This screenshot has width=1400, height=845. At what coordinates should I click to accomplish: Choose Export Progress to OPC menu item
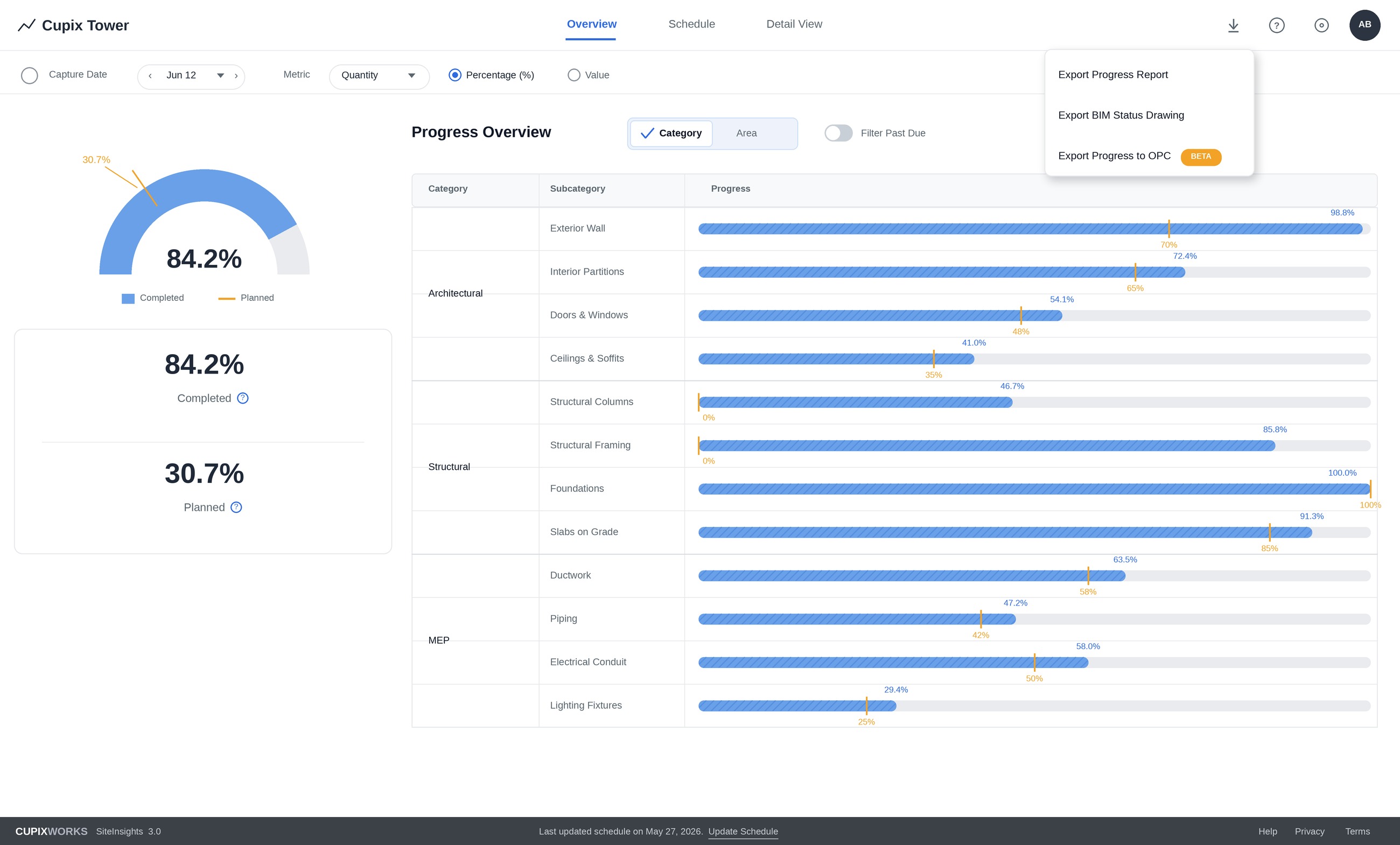[1149, 156]
